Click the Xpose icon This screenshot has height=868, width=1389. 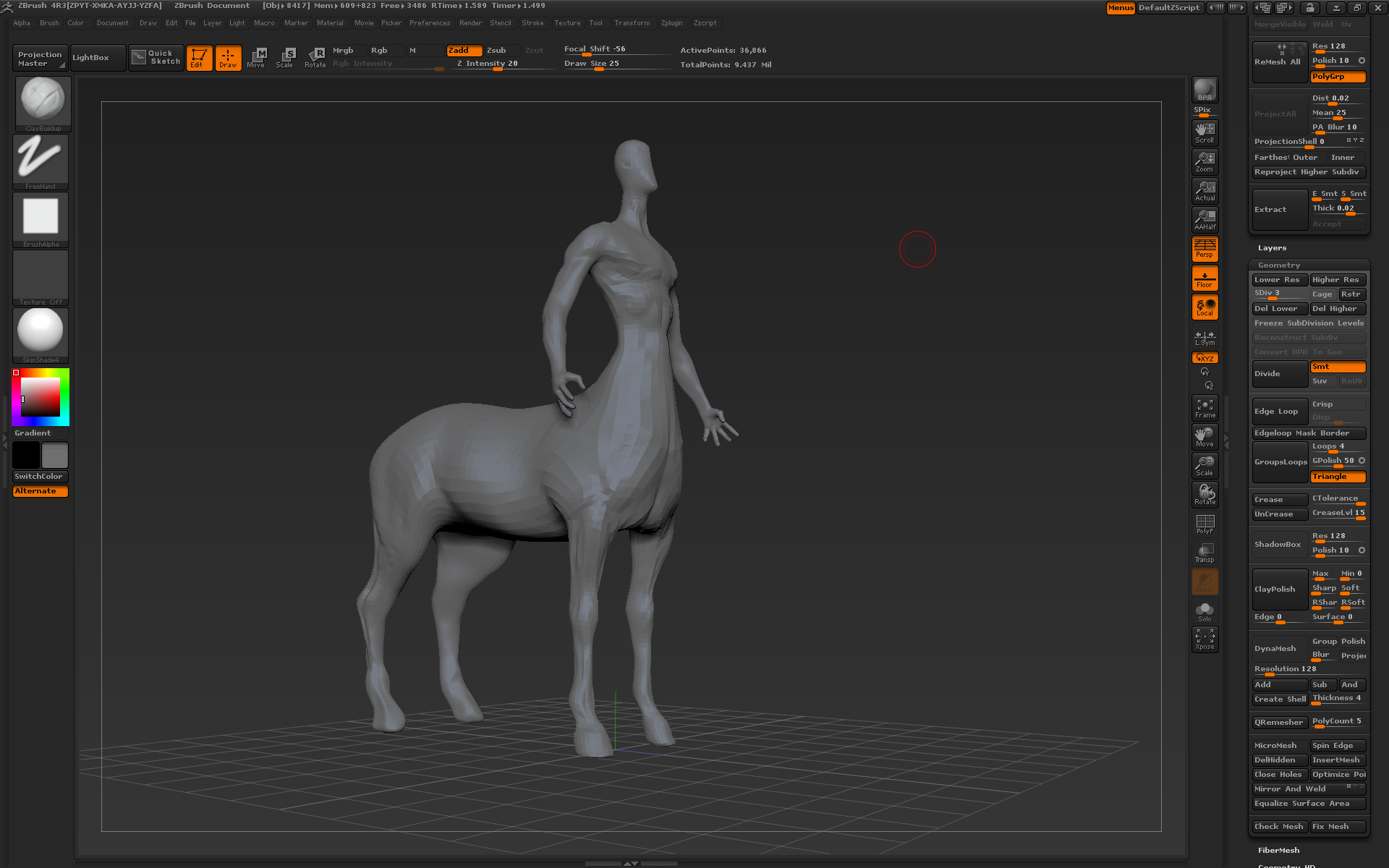[1205, 639]
